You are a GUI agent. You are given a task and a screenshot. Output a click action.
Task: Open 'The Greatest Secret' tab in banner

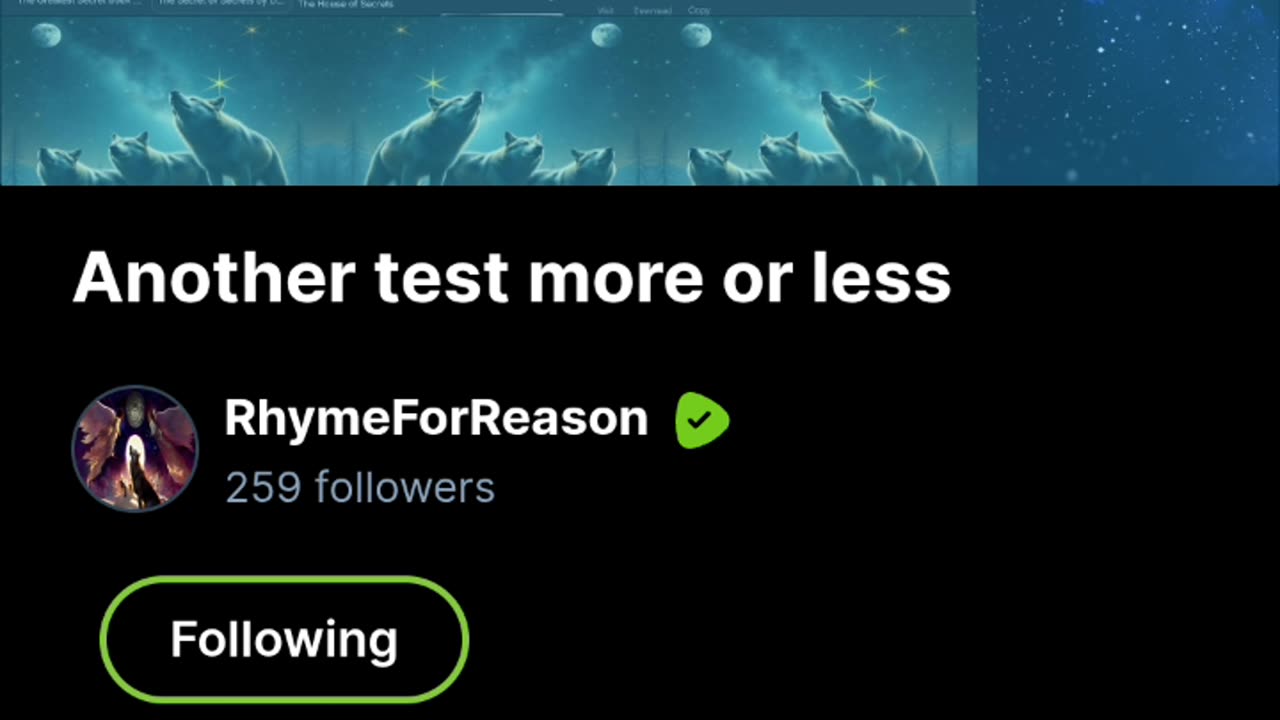pyautogui.click(x=80, y=3)
